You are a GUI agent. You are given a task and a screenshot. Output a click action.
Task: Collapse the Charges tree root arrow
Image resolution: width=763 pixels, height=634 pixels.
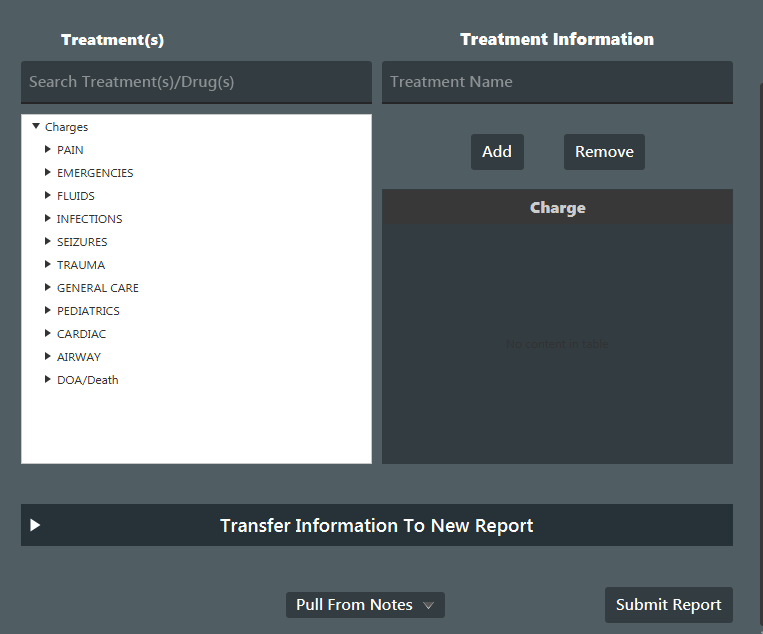tap(36, 127)
